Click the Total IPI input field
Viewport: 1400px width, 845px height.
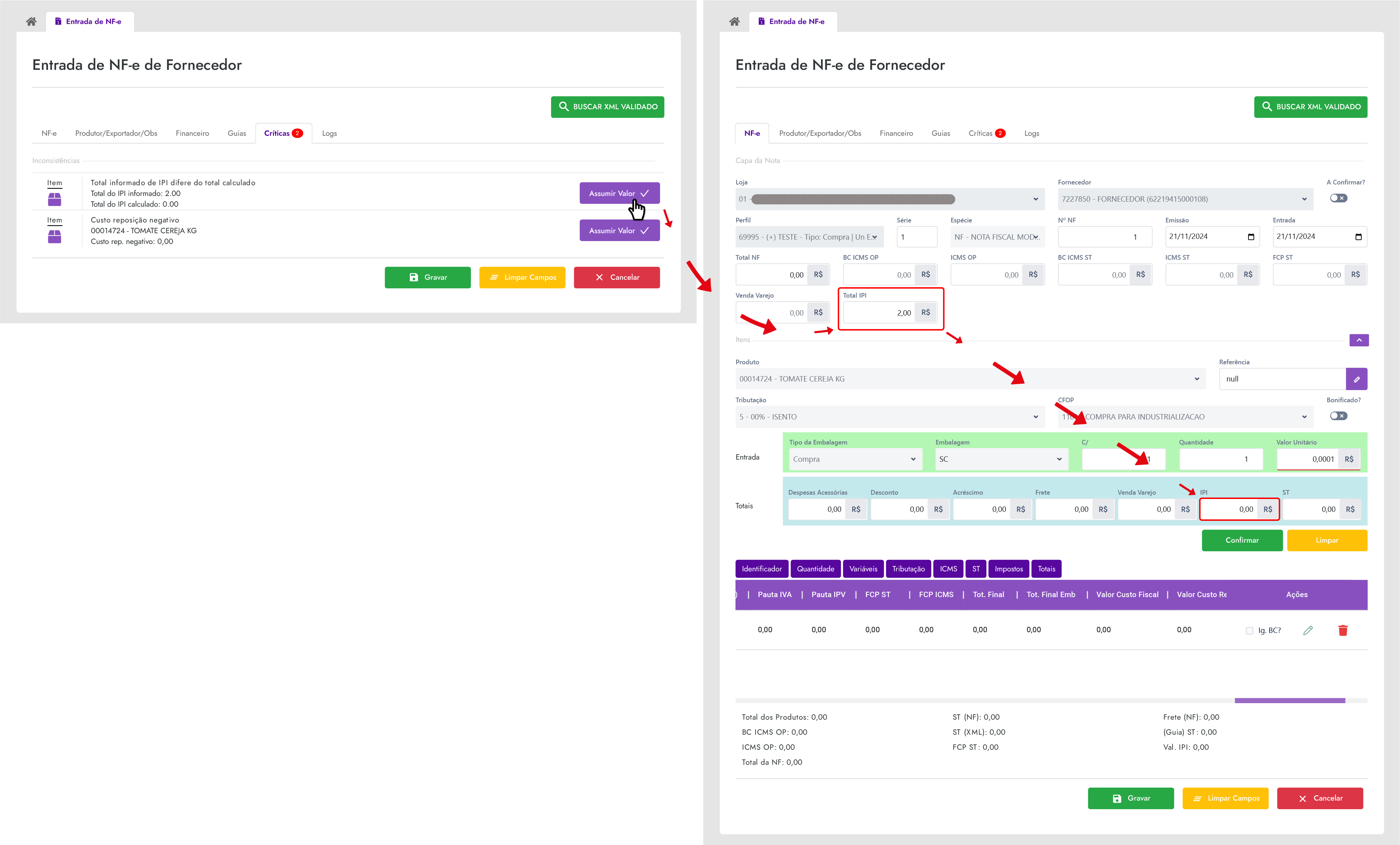(879, 313)
